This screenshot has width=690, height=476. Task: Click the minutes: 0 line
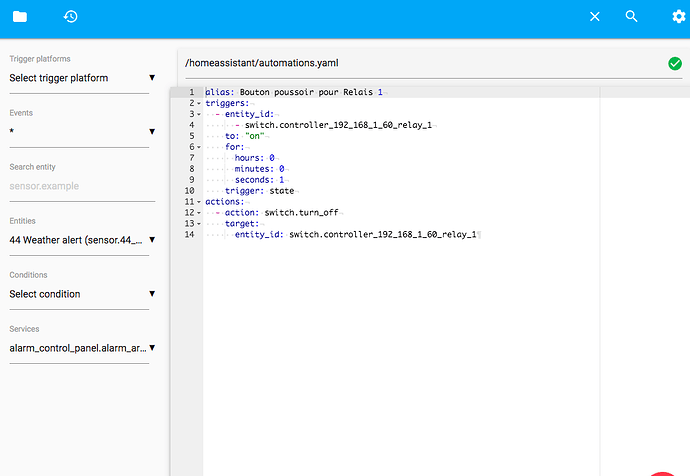[x=260, y=168]
